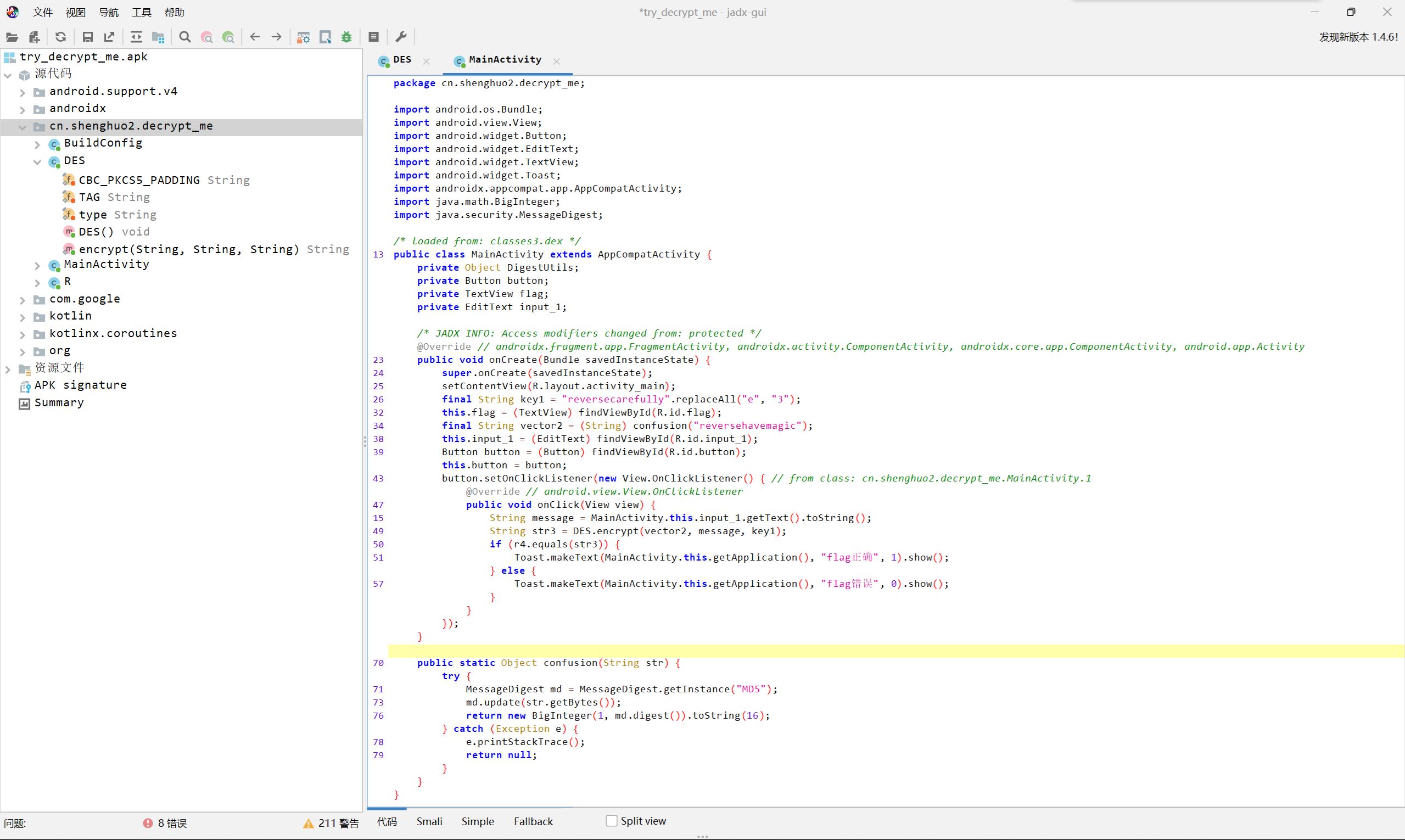
Task: Expand MainActivity in the tree
Action: click(37, 266)
